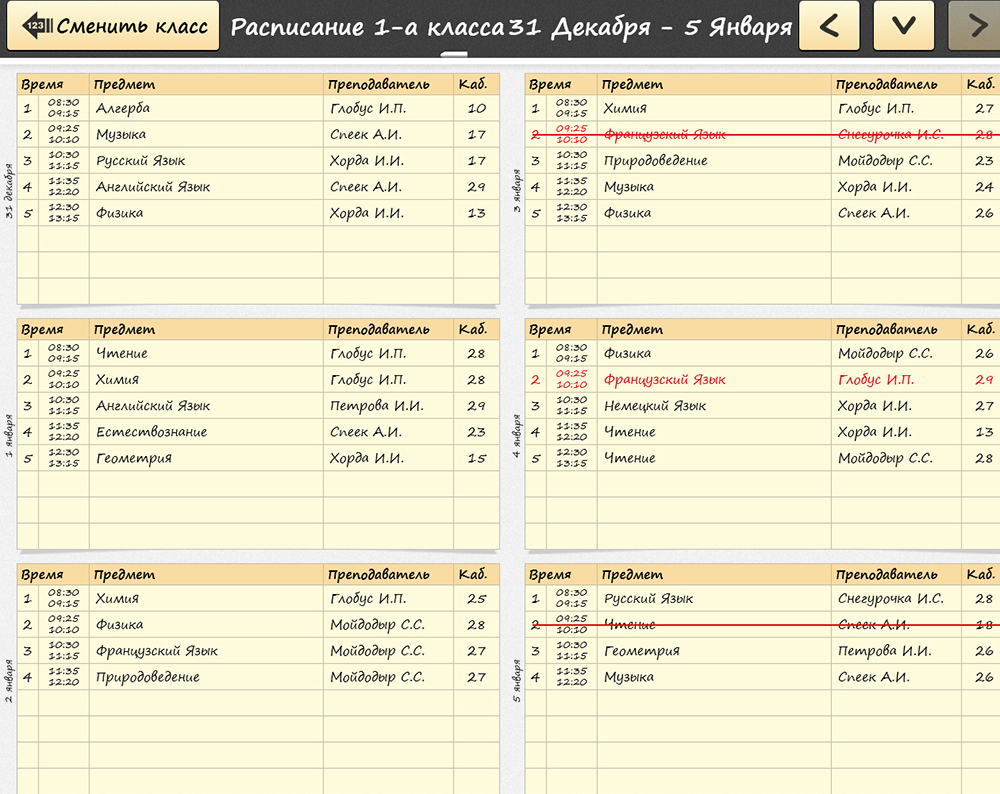Click room 15 for Геометрия on 1 января
Screen dimensions: 1000x794
pyautogui.click(x=476, y=458)
